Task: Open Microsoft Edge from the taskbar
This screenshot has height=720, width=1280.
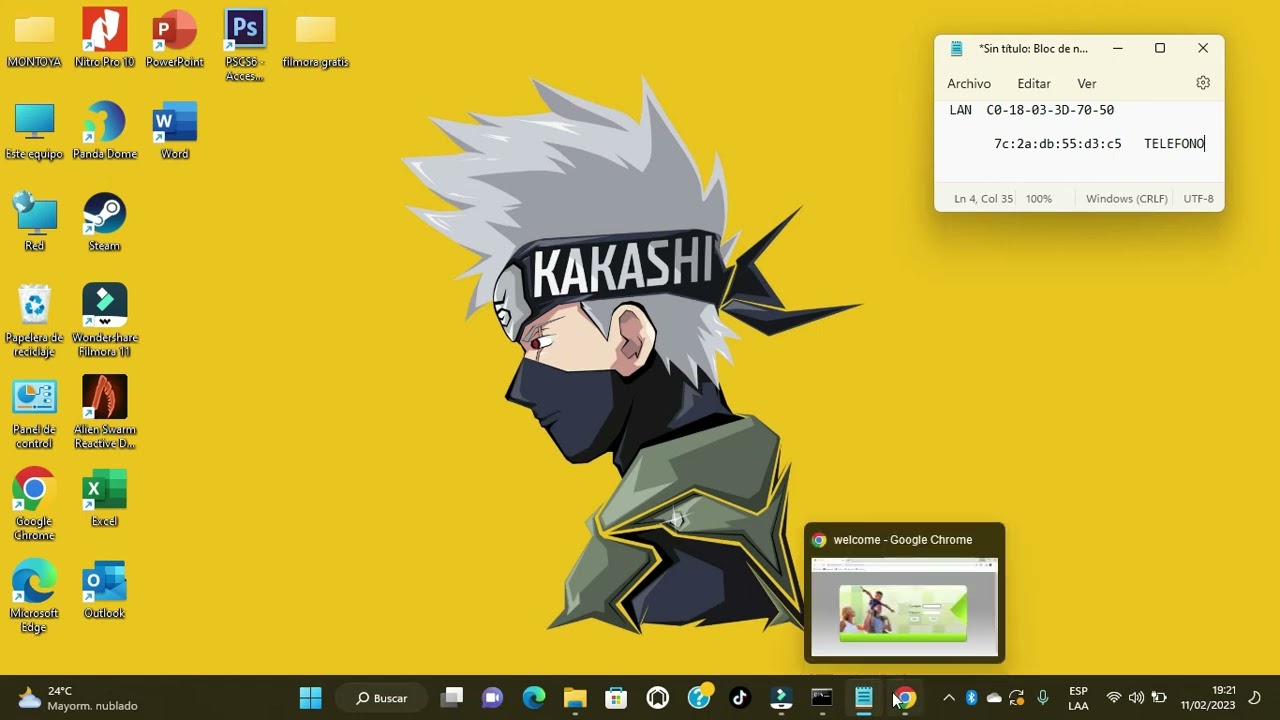Action: tap(534, 698)
